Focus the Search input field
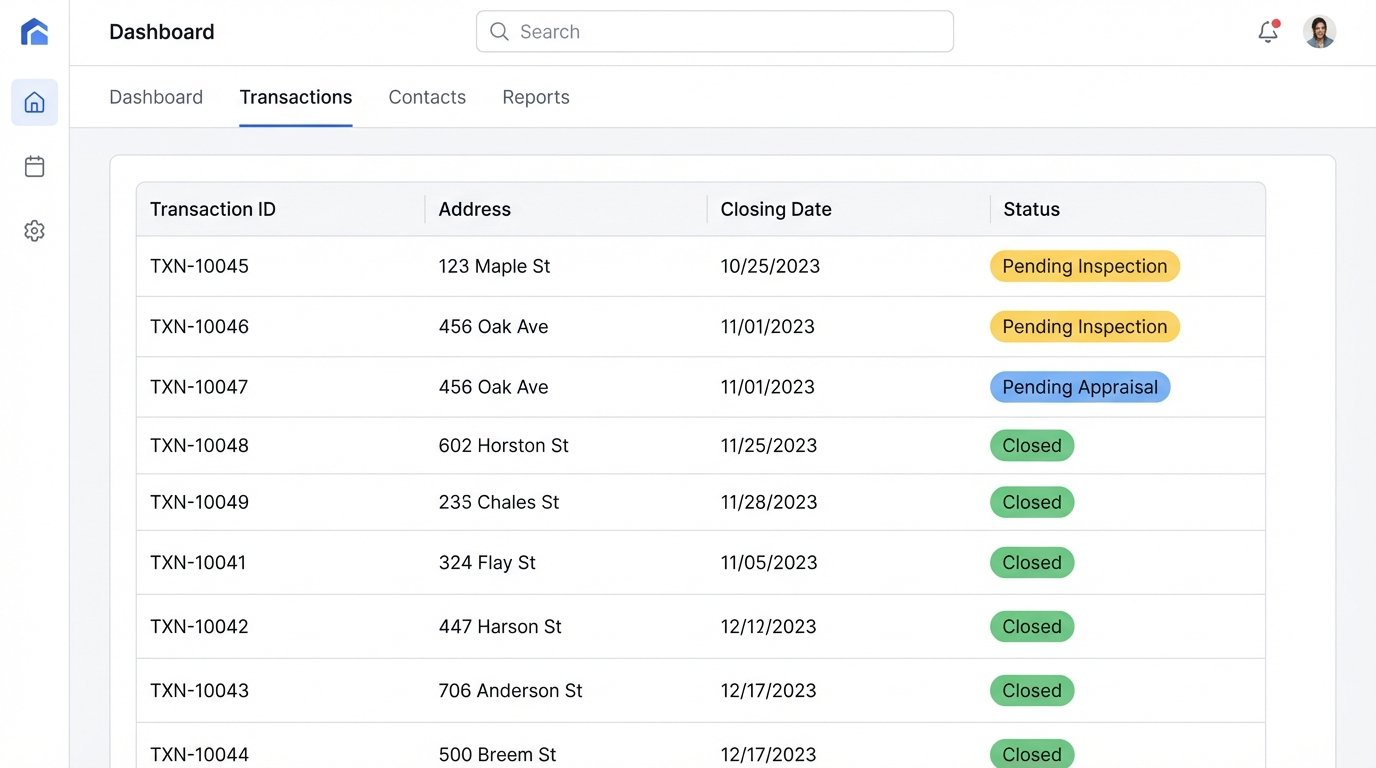 click(x=730, y=32)
